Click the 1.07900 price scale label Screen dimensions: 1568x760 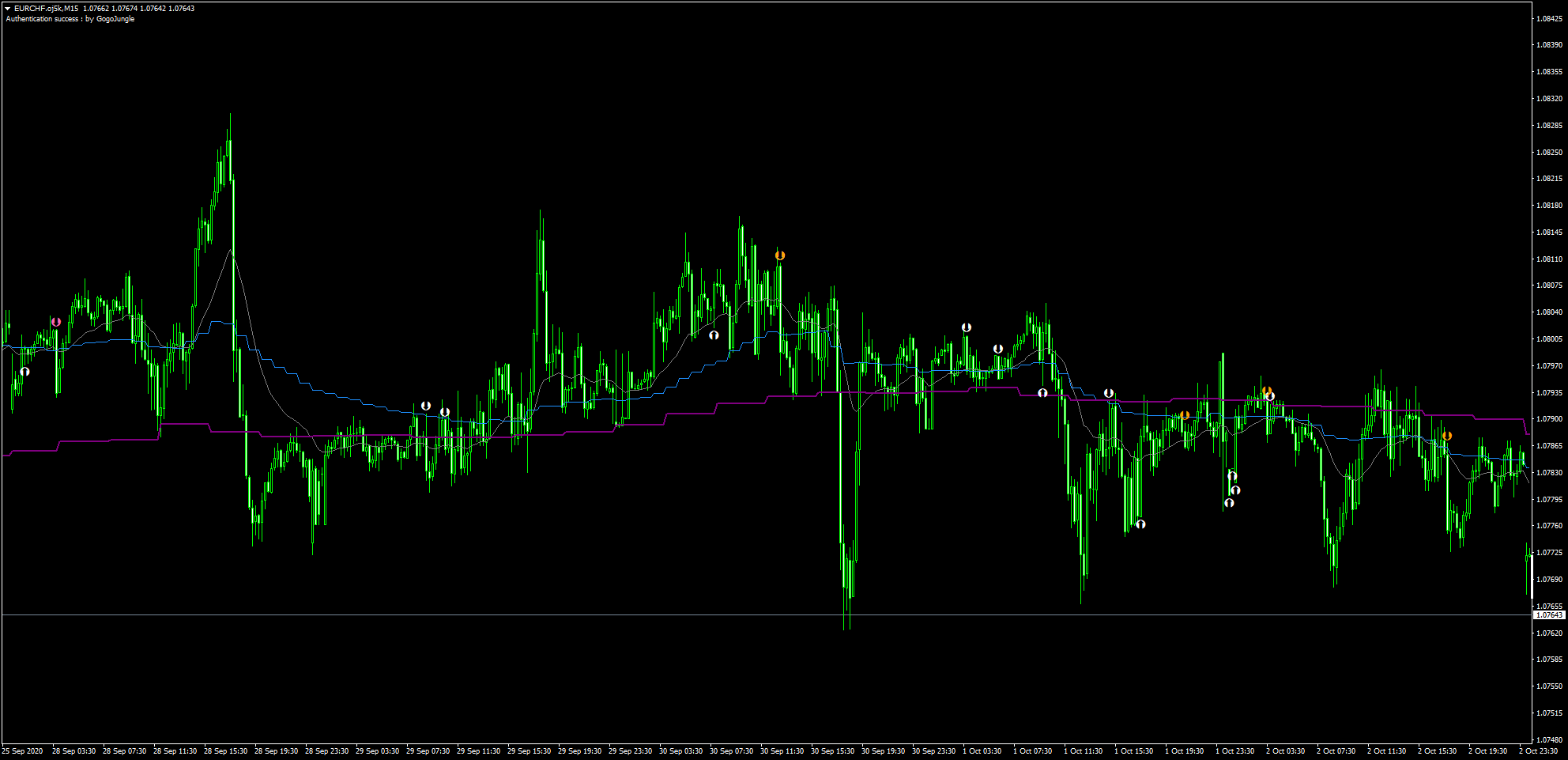[1549, 419]
